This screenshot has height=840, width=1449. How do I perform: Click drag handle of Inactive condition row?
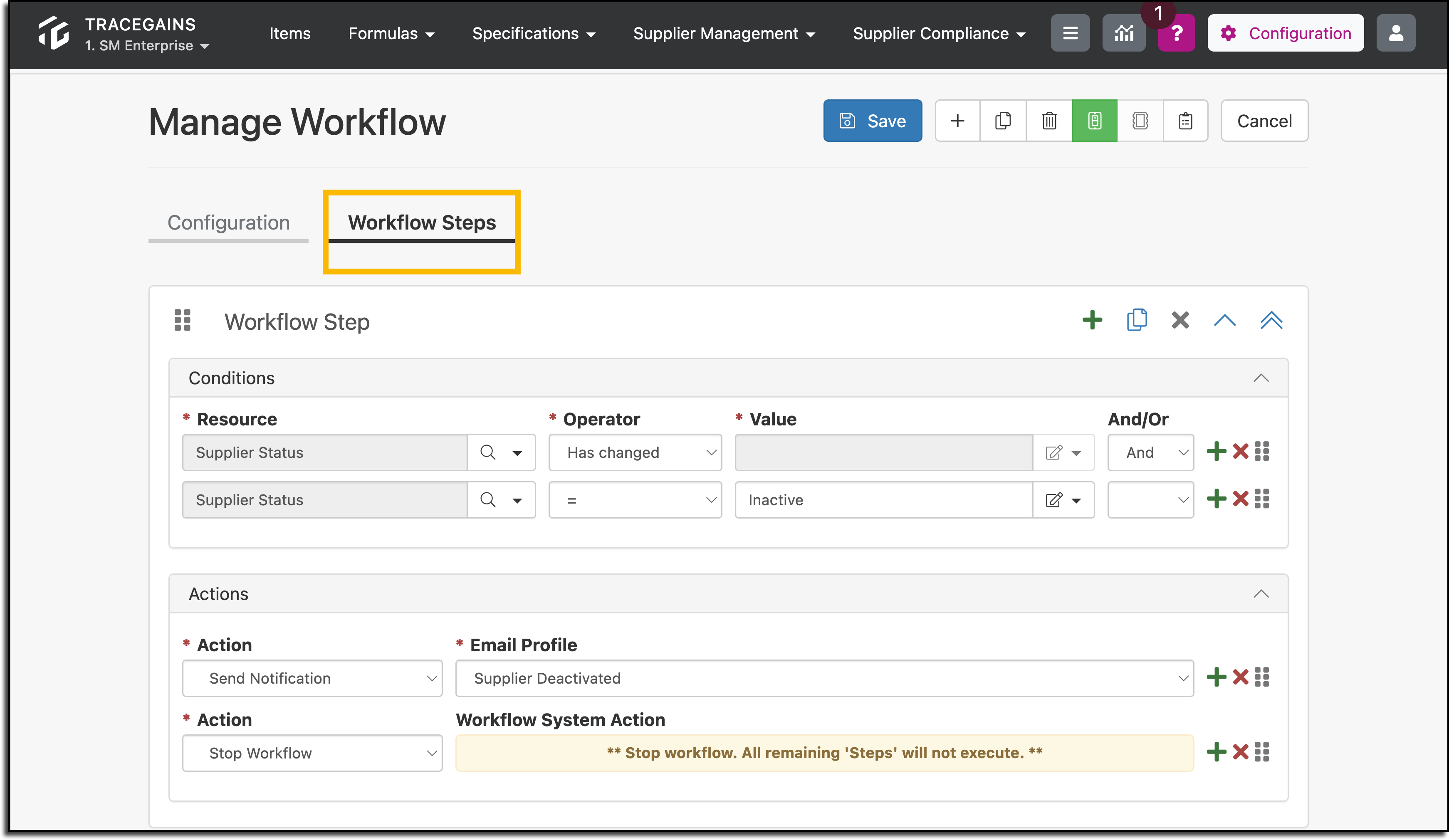[1261, 499]
